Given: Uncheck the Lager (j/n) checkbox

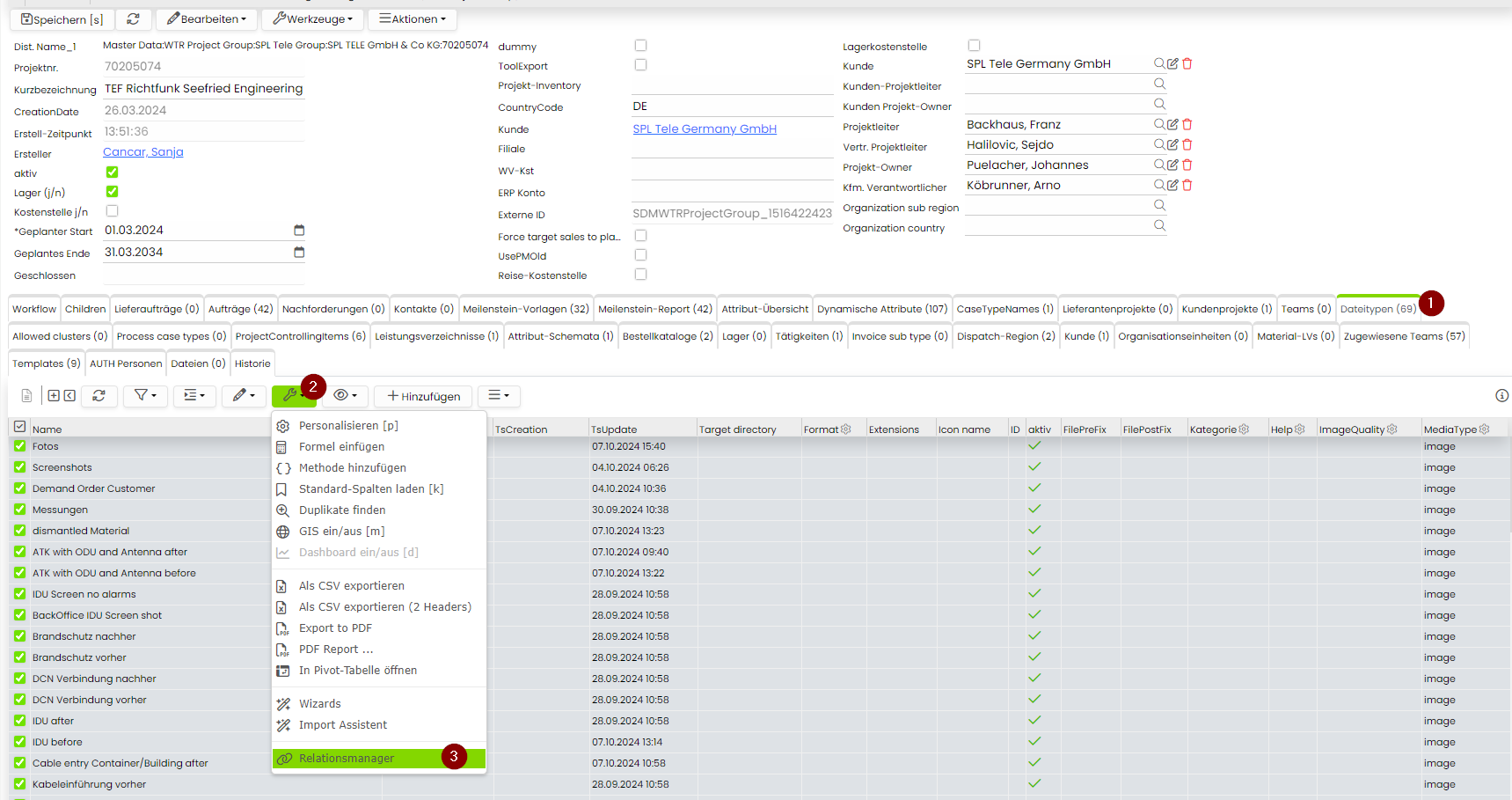Looking at the screenshot, I should (112, 191).
